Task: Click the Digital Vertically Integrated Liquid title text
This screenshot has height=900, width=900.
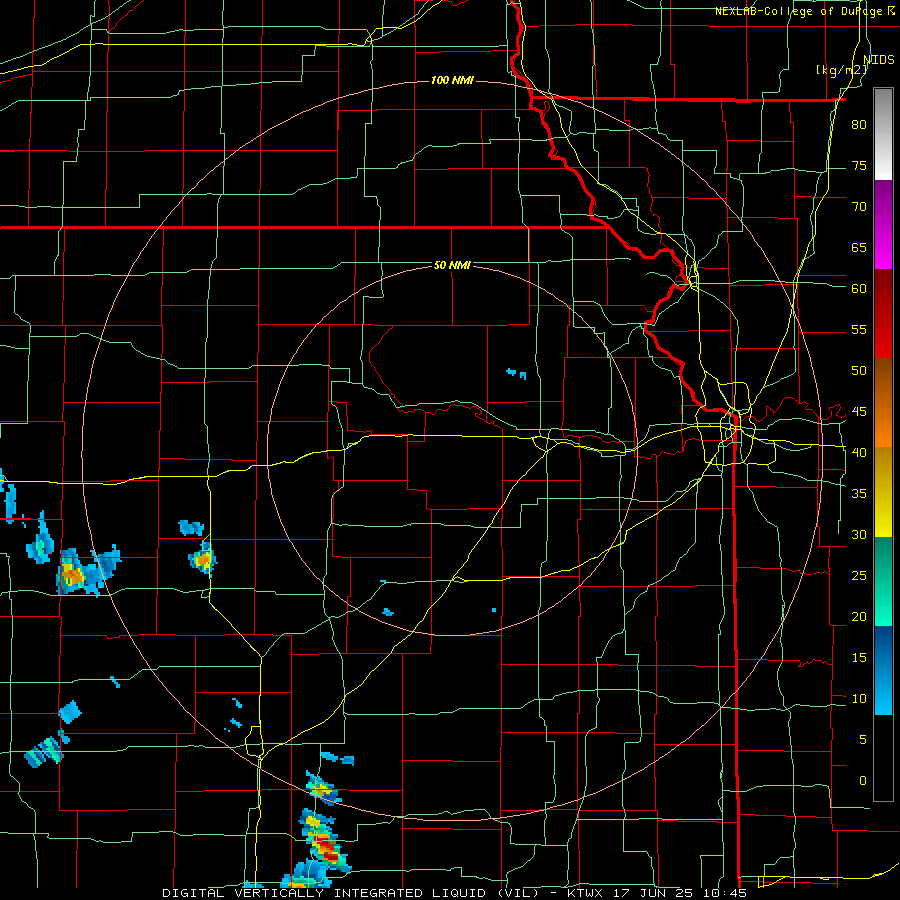Action: pyautogui.click(x=350, y=893)
